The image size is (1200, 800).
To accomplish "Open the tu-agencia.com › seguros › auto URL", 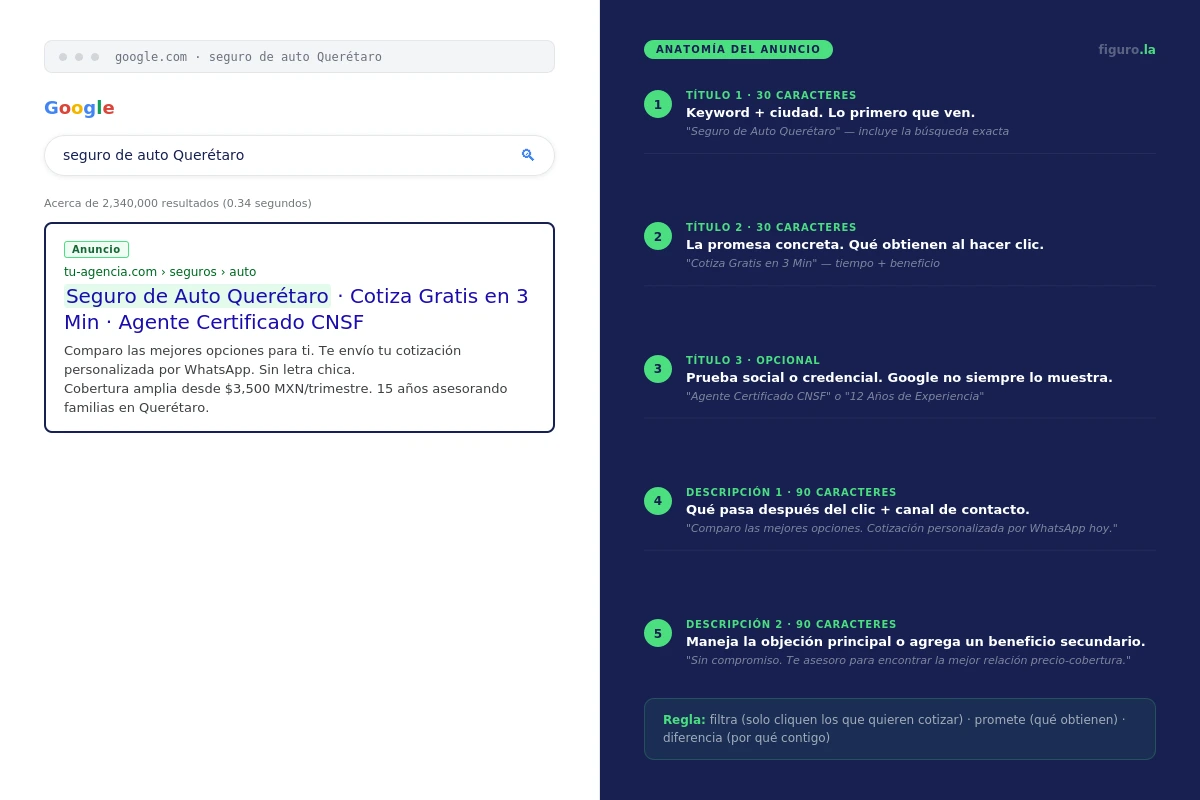I will point(160,272).
